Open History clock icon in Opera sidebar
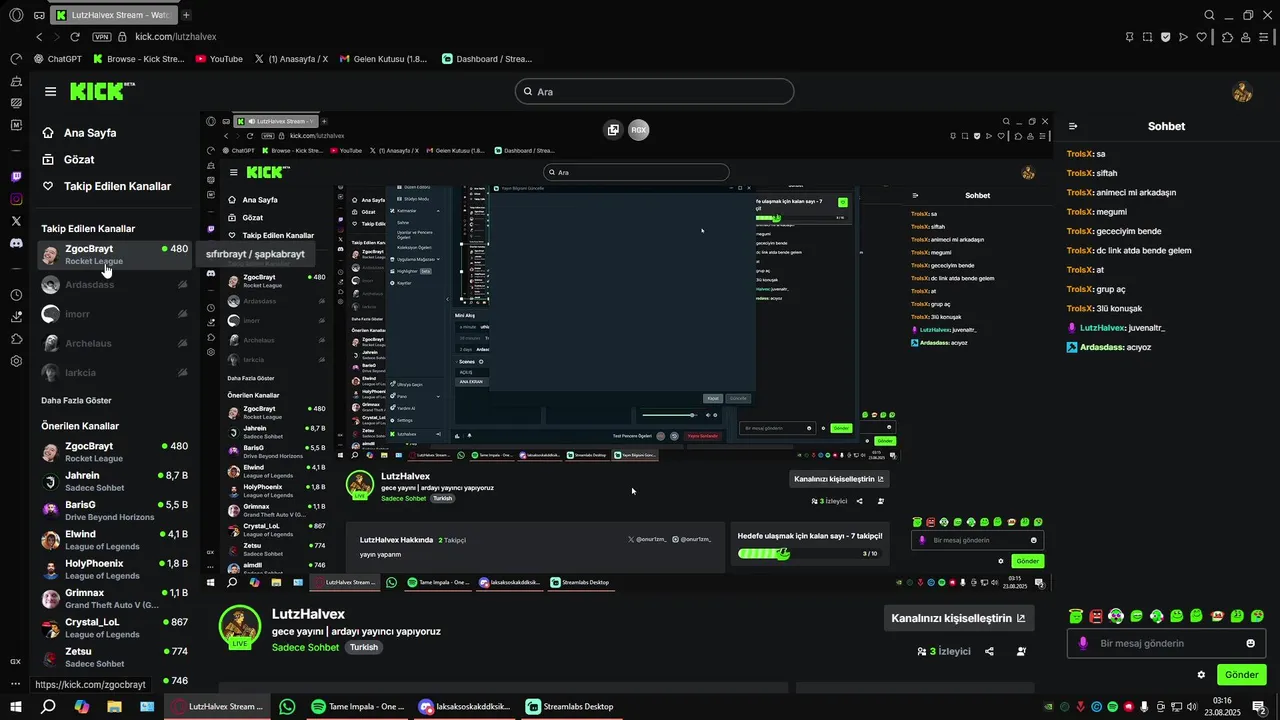 [x=16, y=295]
